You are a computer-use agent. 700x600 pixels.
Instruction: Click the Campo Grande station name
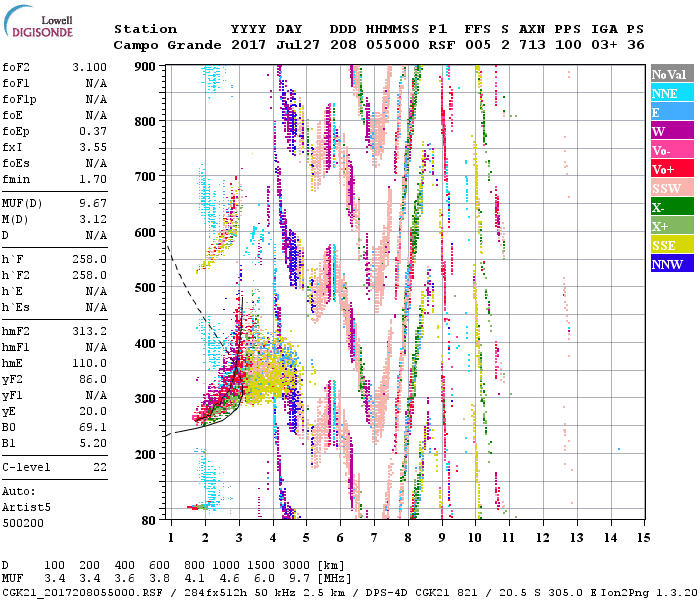tap(160, 45)
